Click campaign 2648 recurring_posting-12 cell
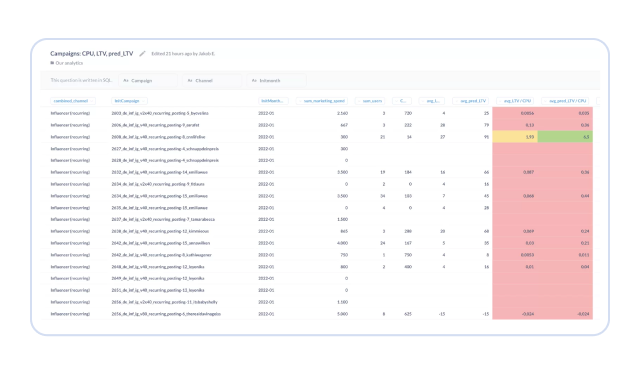Screen dimensions: 640x366 pos(158,266)
